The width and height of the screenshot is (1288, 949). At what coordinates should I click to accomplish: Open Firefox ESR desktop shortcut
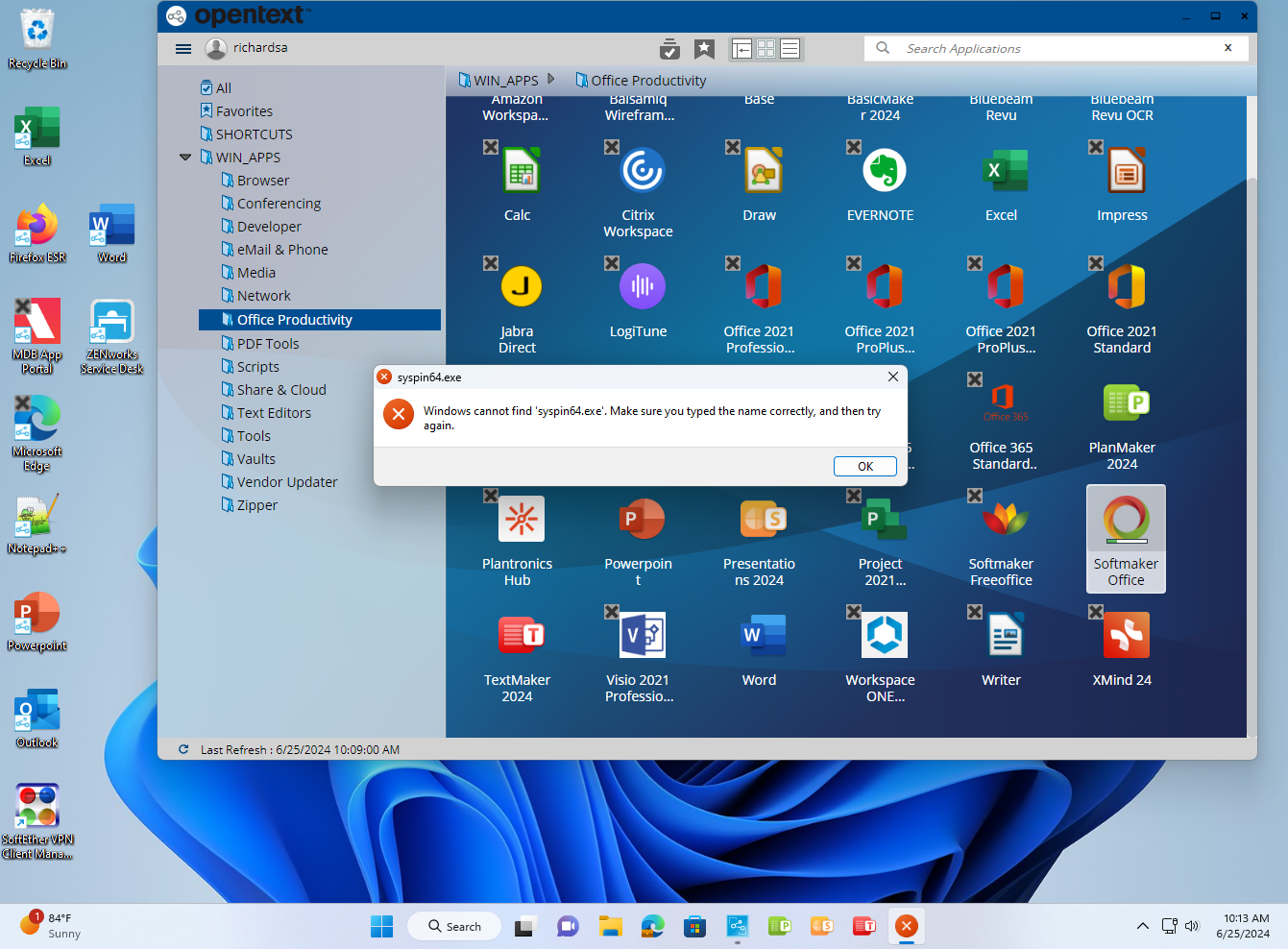click(37, 233)
